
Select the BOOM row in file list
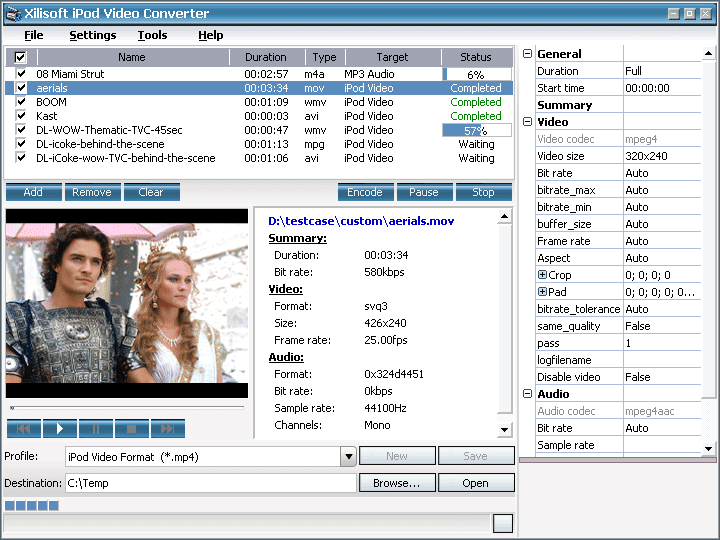pyautogui.click(x=259, y=102)
